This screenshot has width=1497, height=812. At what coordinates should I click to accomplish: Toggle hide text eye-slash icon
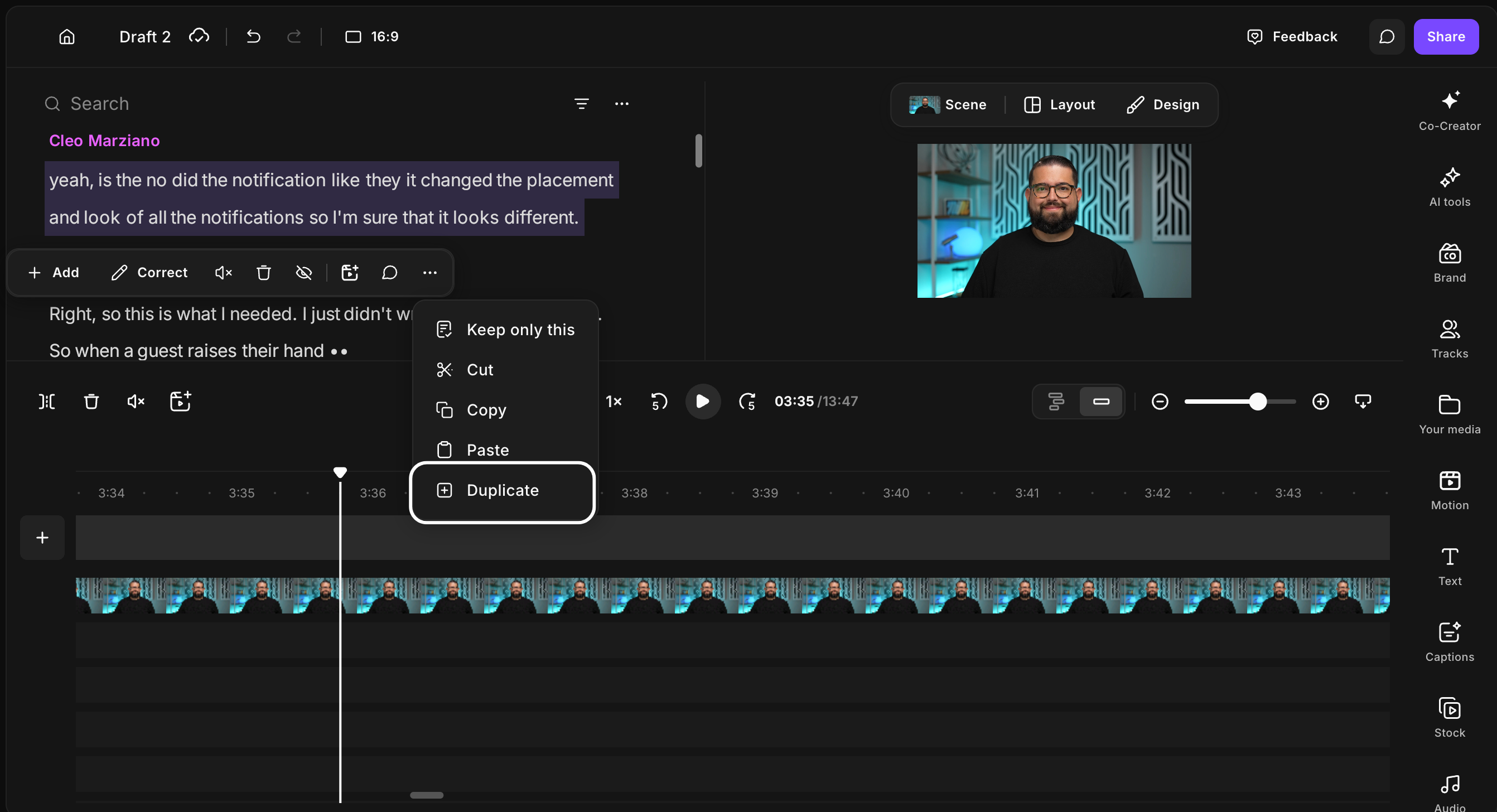(303, 273)
